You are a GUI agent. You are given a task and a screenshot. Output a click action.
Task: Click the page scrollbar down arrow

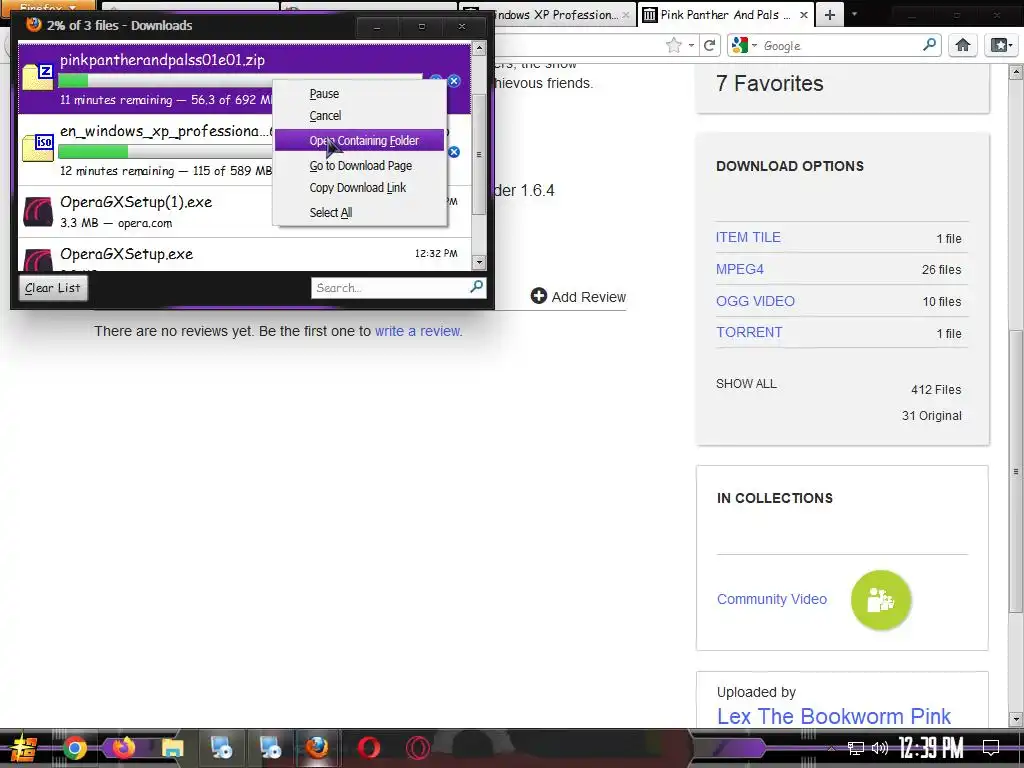coord(1016,719)
